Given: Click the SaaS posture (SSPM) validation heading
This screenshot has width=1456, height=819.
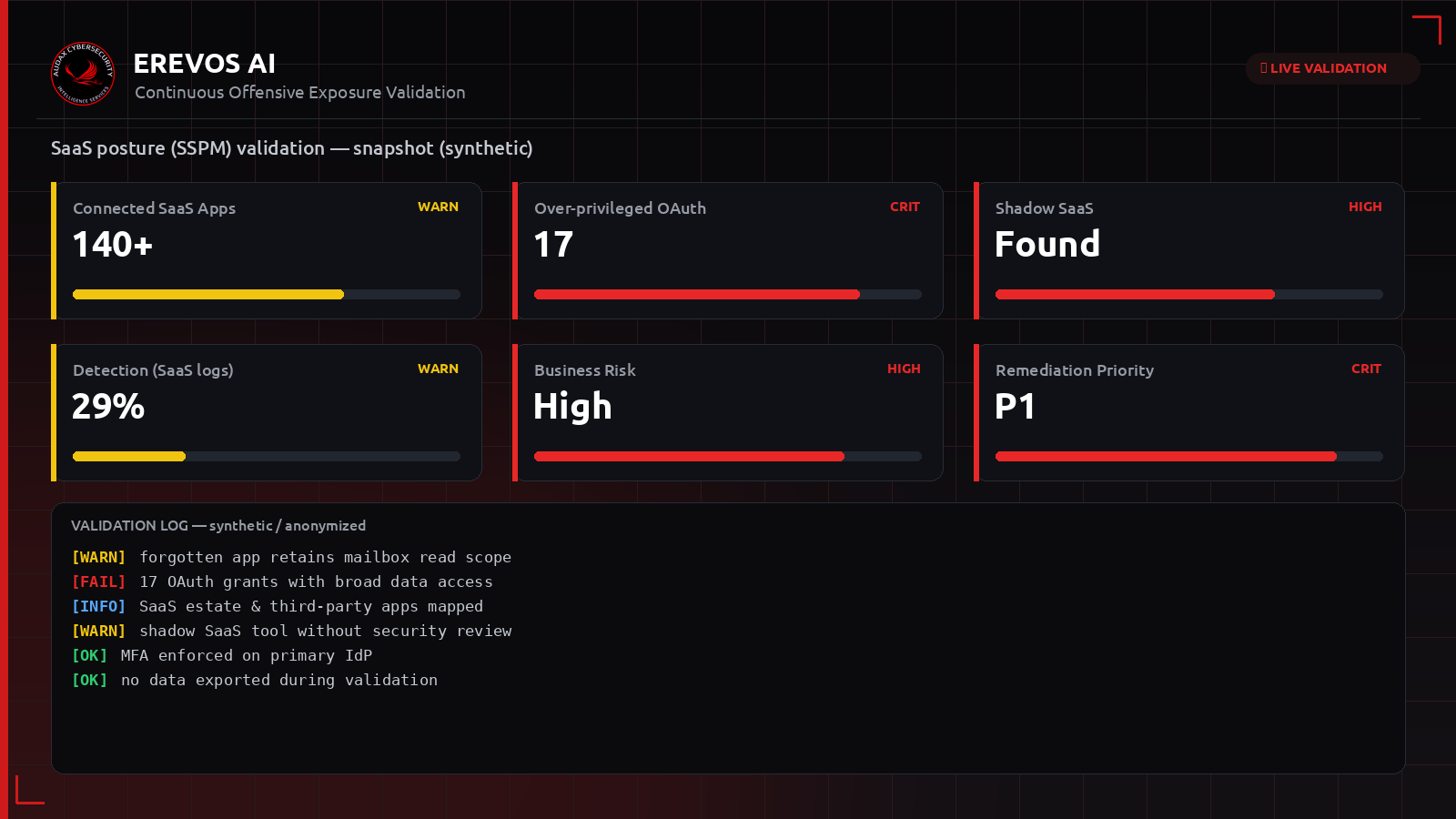Looking at the screenshot, I should 292,148.
